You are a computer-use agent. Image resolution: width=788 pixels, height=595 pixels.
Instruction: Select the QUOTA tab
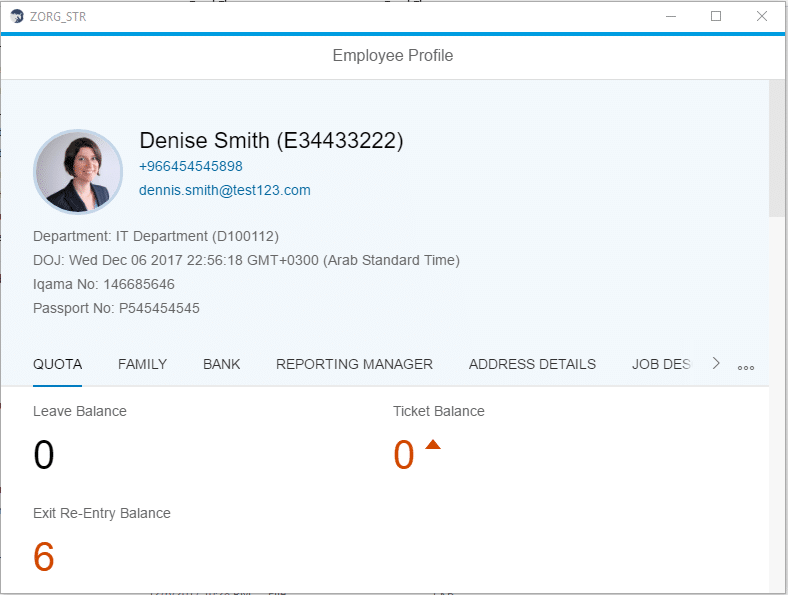[x=57, y=364]
